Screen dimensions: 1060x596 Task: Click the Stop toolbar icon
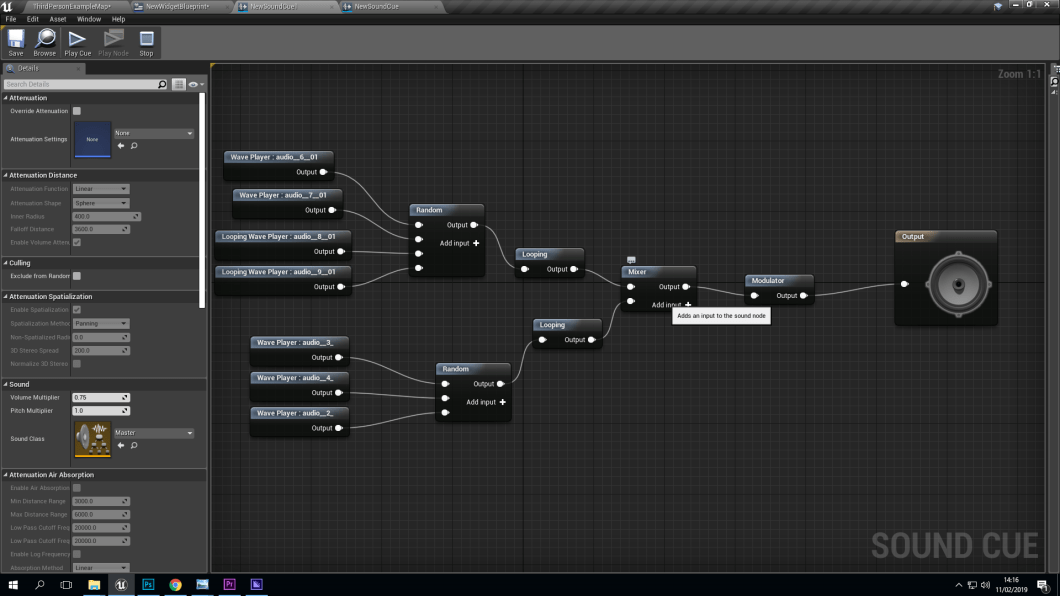click(146, 40)
